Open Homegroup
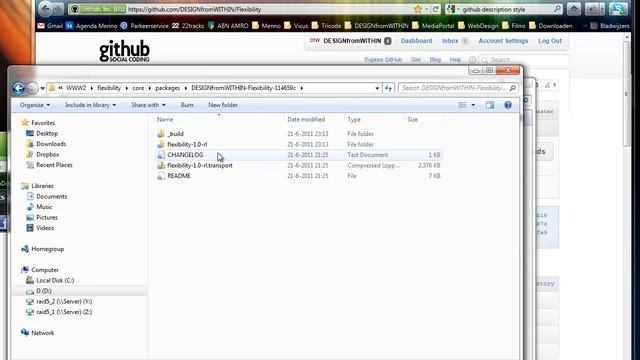This screenshot has width=640, height=360. point(47,249)
